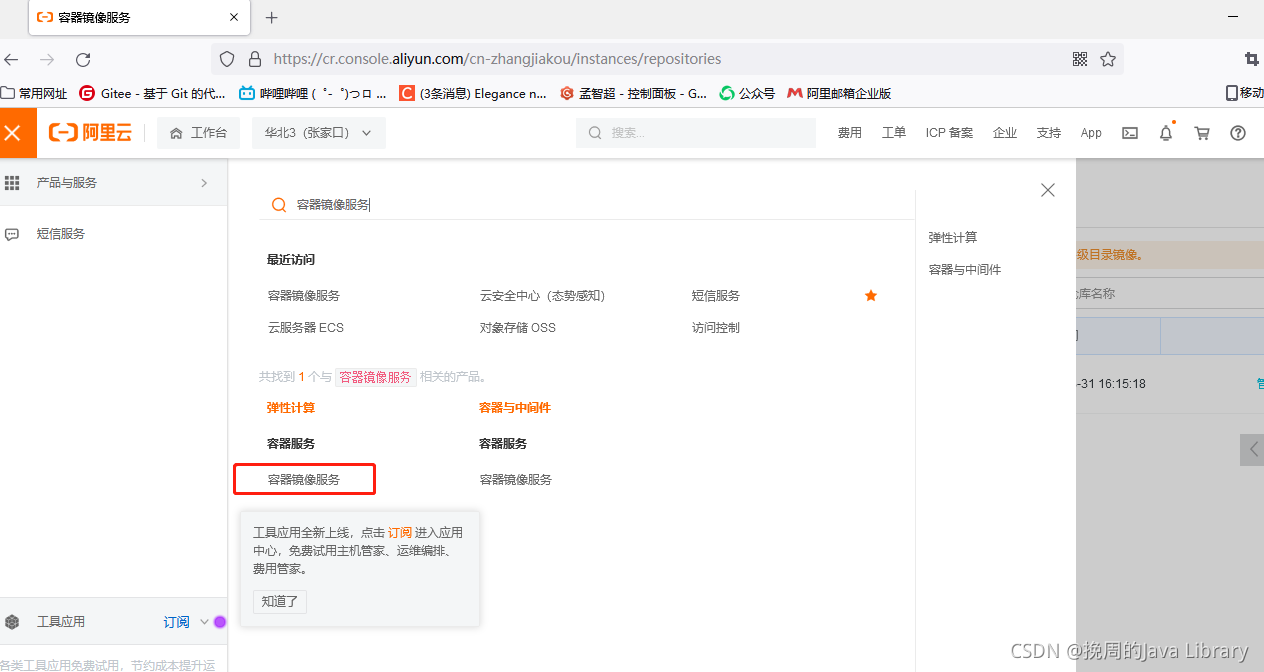
Task: Toggle the favorite star next to 短信服务
Action: pyautogui.click(x=870, y=295)
